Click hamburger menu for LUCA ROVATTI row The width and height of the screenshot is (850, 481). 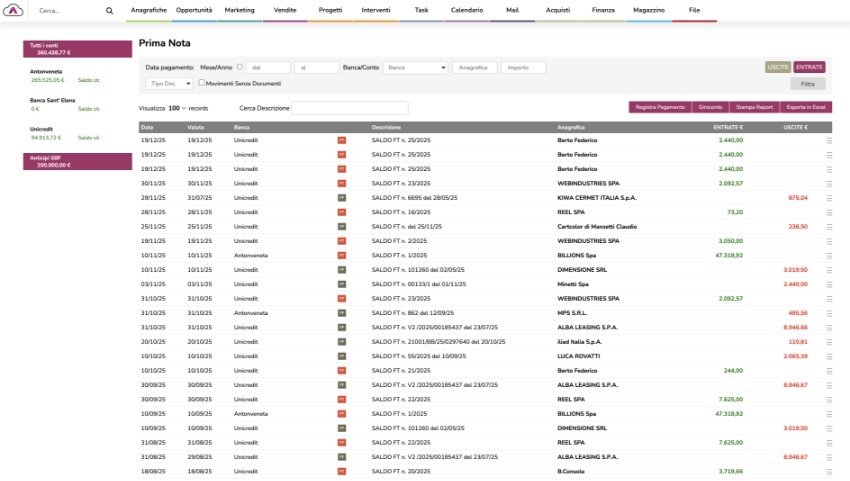coord(828,356)
